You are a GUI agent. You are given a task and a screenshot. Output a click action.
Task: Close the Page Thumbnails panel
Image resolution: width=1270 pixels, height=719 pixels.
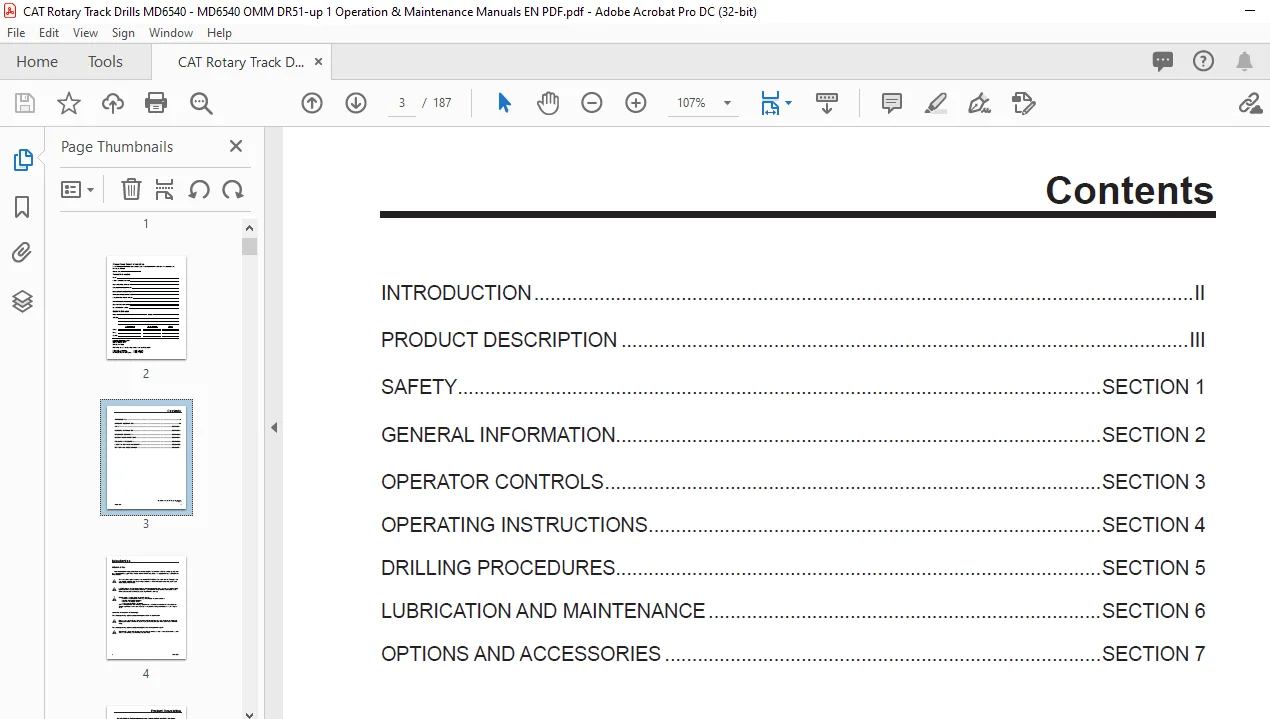coord(236,146)
